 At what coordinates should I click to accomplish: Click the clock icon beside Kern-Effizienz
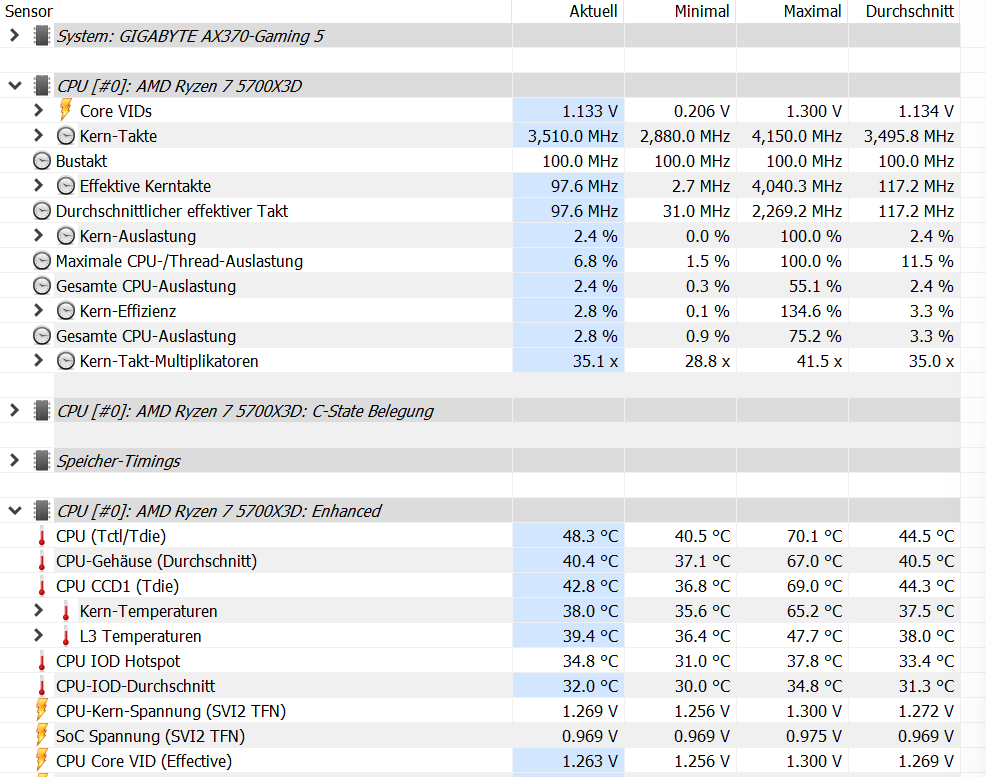pos(65,311)
